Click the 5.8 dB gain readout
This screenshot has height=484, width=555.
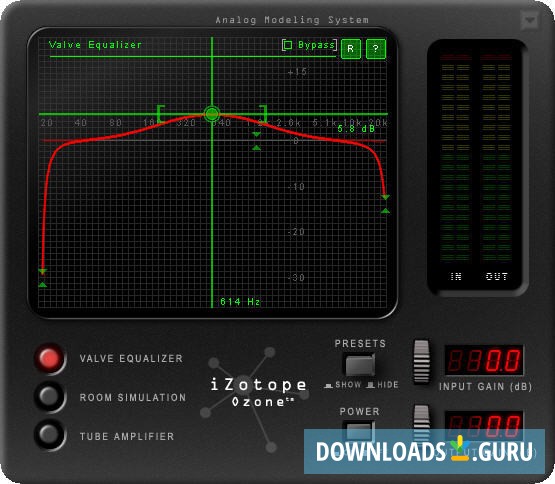click(x=356, y=129)
